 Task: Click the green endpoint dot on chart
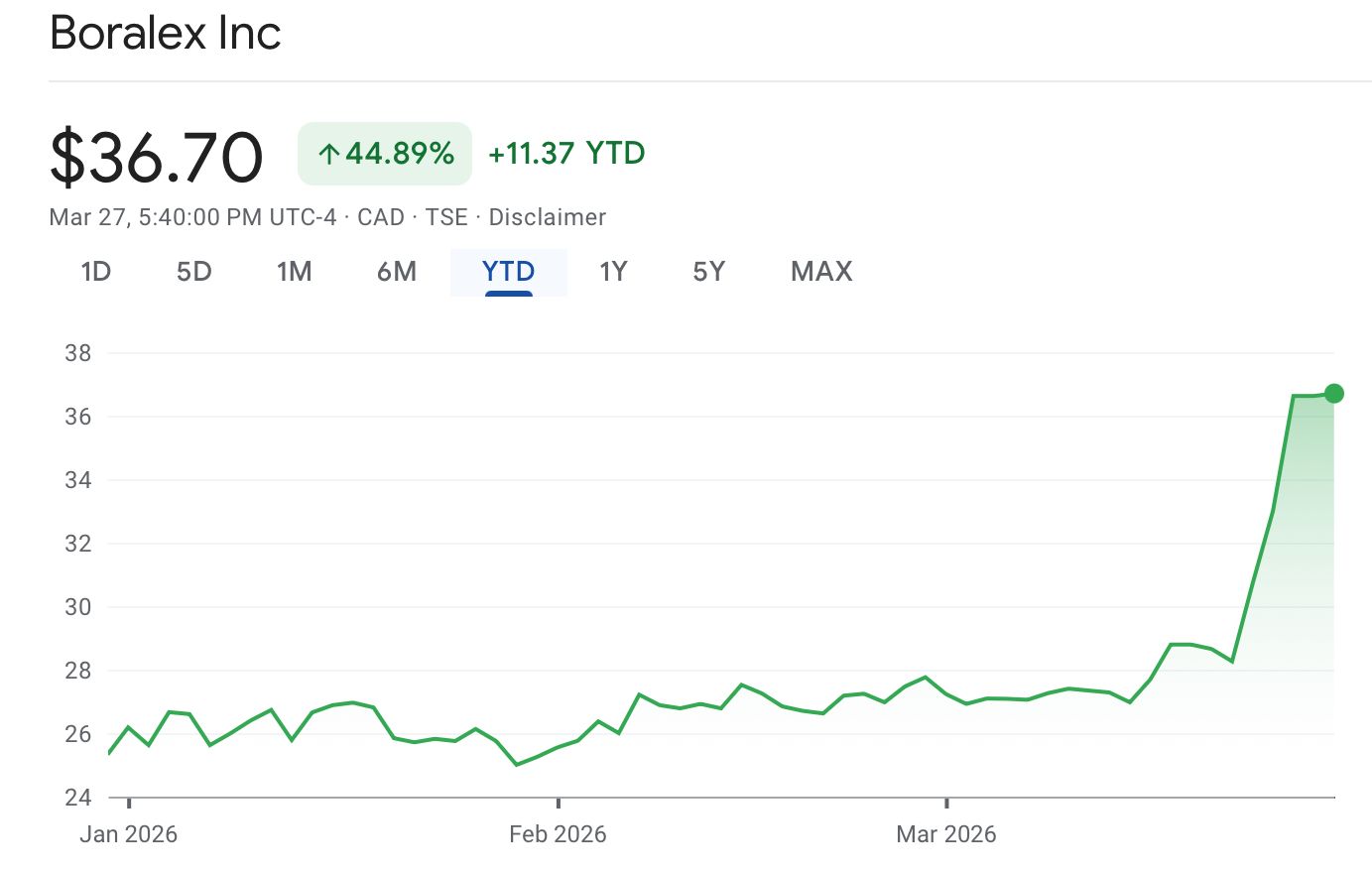coord(1334,394)
